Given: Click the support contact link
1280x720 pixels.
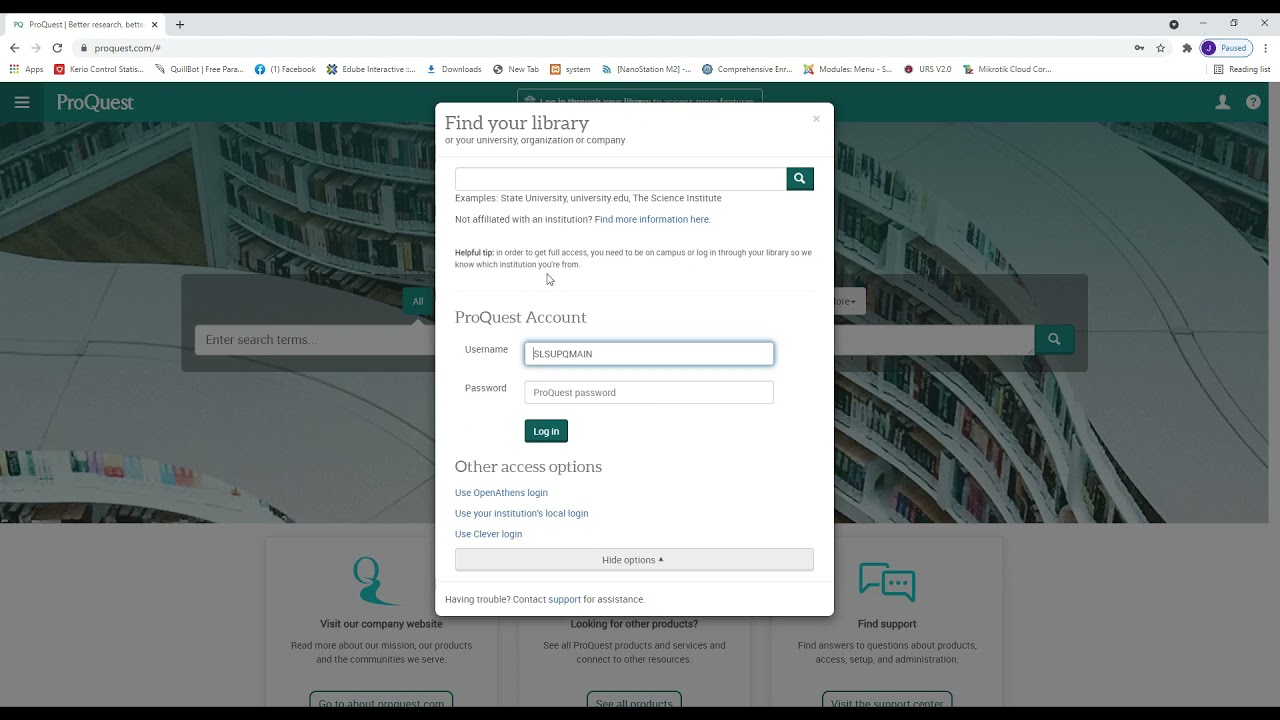Looking at the screenshot, I should (564, 600).
